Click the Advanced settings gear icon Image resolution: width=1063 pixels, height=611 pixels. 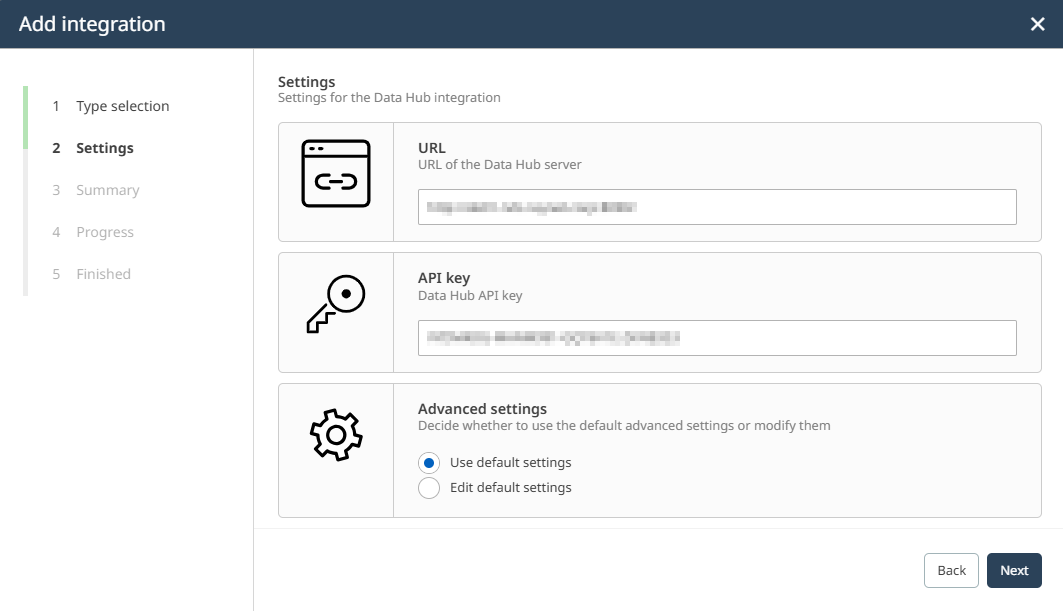pyautogui.click(x=336, y=435)
